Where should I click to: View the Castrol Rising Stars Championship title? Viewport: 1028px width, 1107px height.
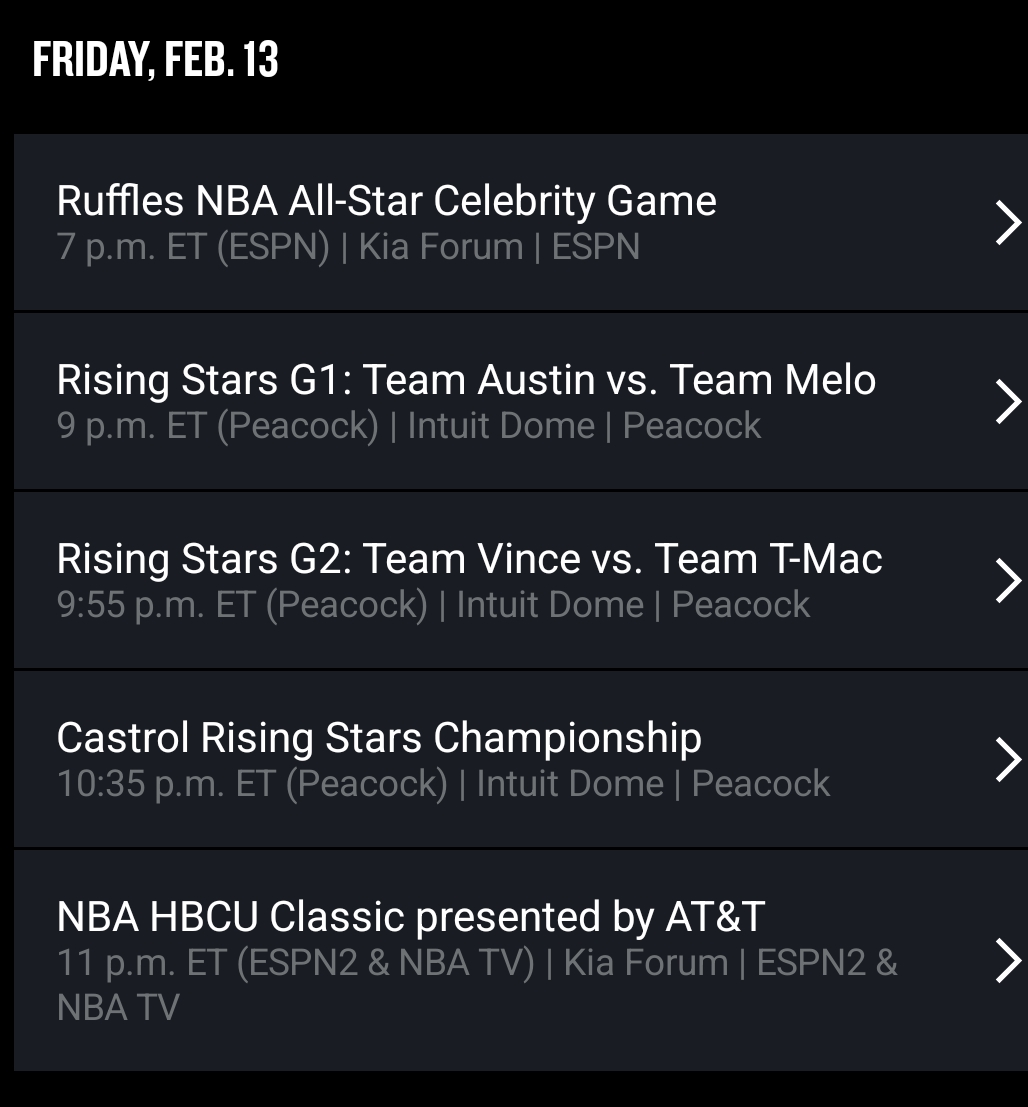pos(379,738)
